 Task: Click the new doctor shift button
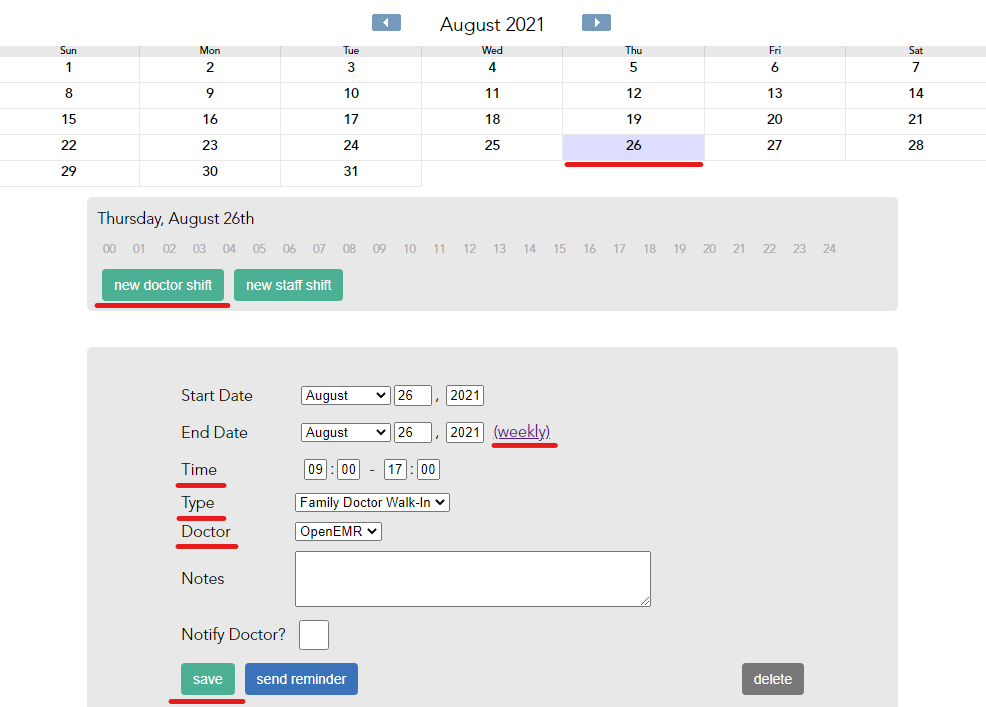click(163, 285)
